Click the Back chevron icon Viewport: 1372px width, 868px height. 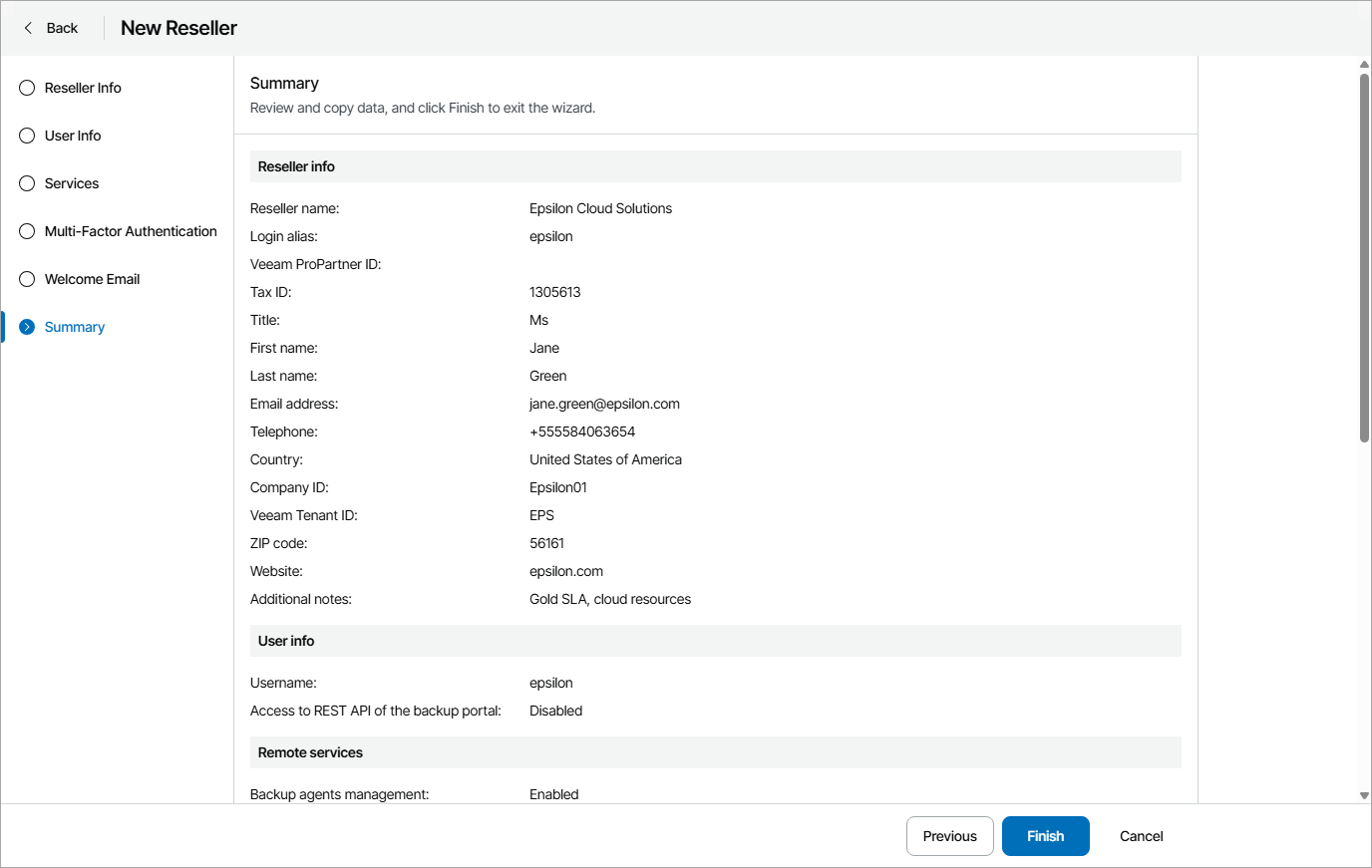click(x=27, y=28)
